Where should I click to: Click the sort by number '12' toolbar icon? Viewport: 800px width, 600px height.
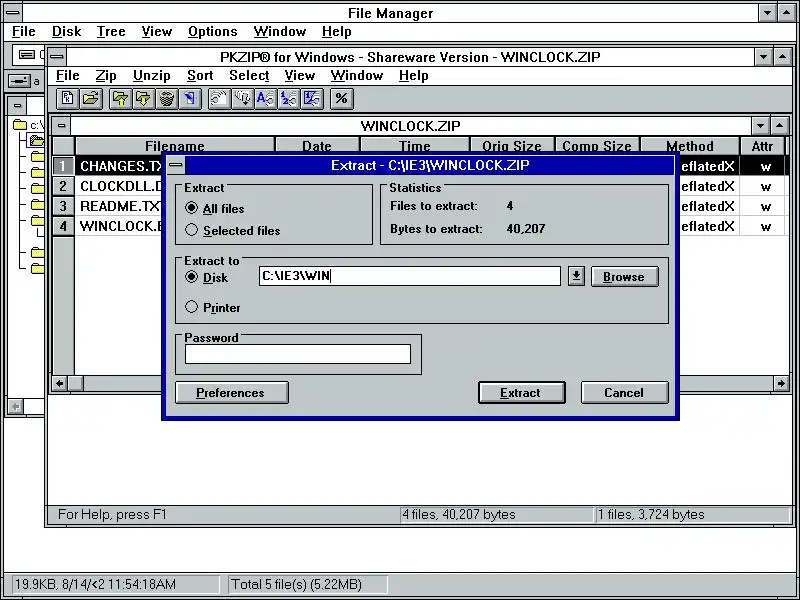[x=289, y=98]
